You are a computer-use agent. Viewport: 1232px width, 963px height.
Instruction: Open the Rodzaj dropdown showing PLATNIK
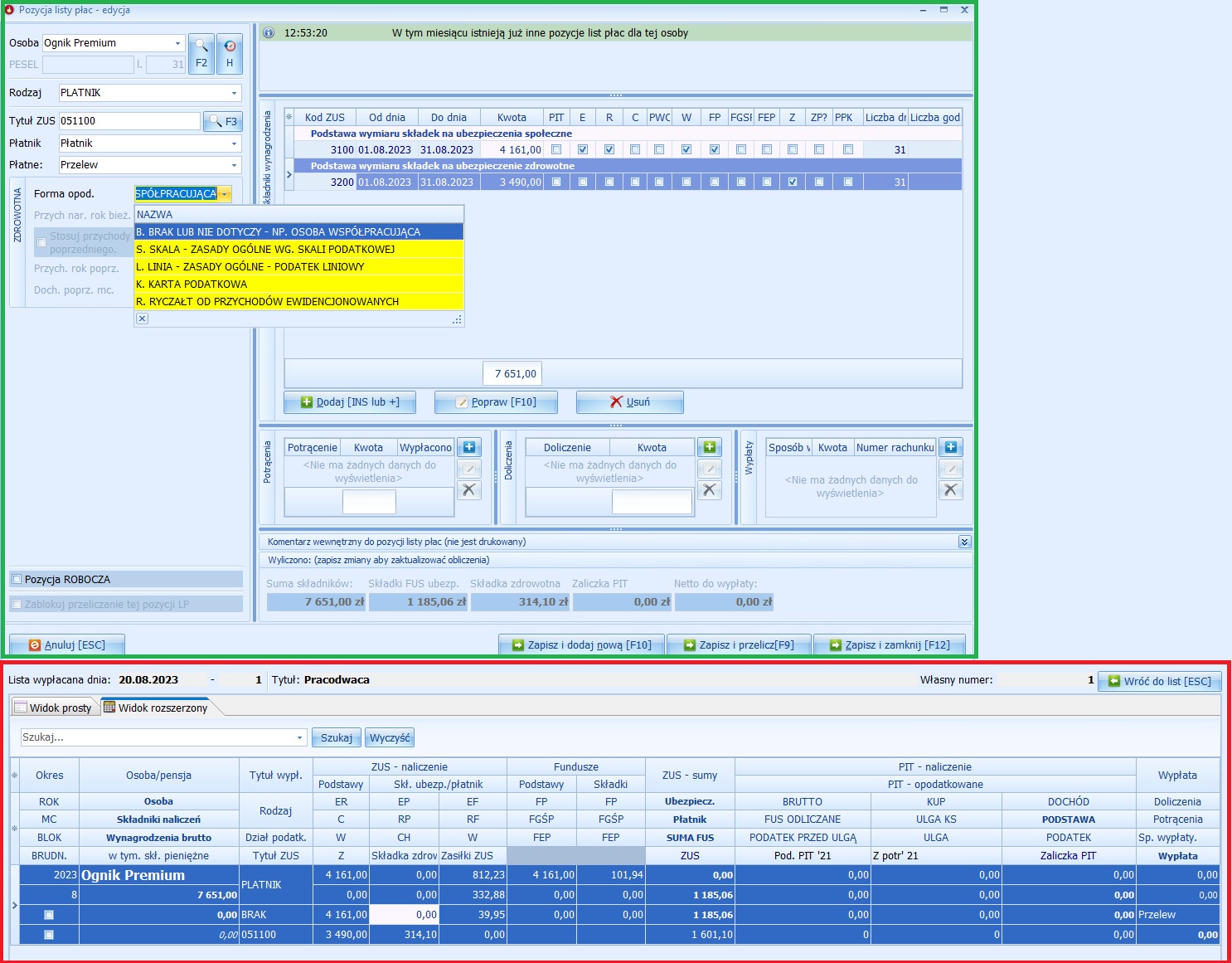click(234, 93)
